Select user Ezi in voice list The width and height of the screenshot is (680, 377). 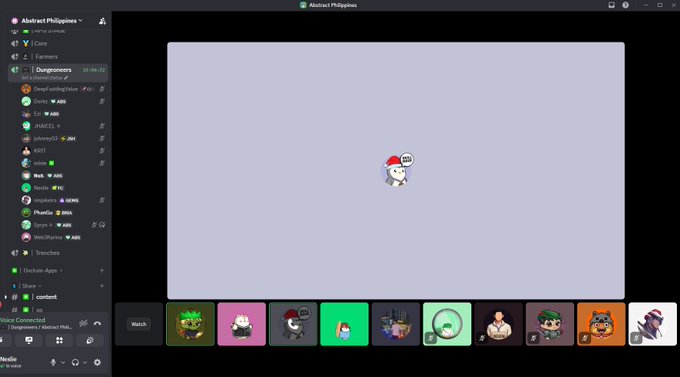63,114
